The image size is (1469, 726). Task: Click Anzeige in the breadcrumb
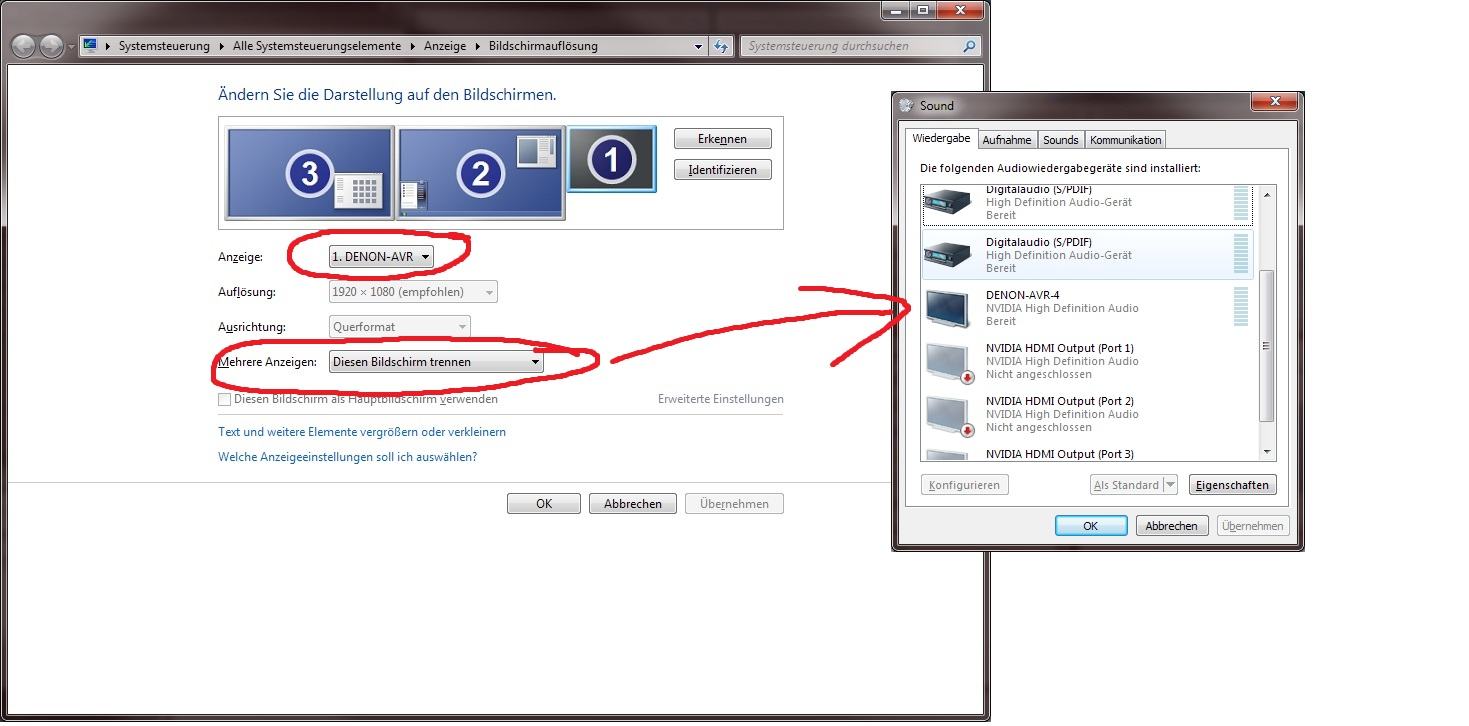pyautogui.click(x=445, y=46)
